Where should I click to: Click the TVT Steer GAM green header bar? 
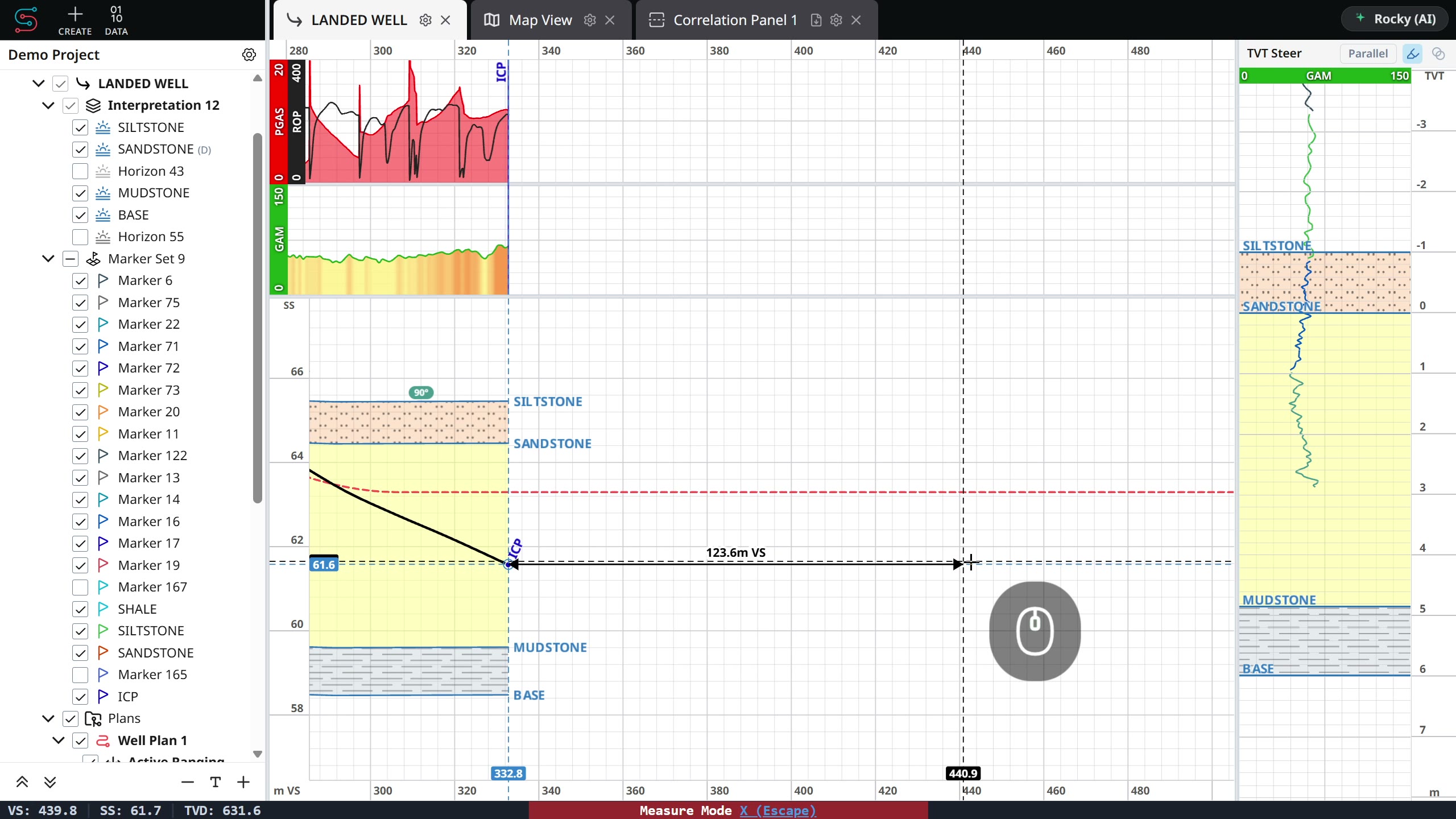tap(1325, 76)
